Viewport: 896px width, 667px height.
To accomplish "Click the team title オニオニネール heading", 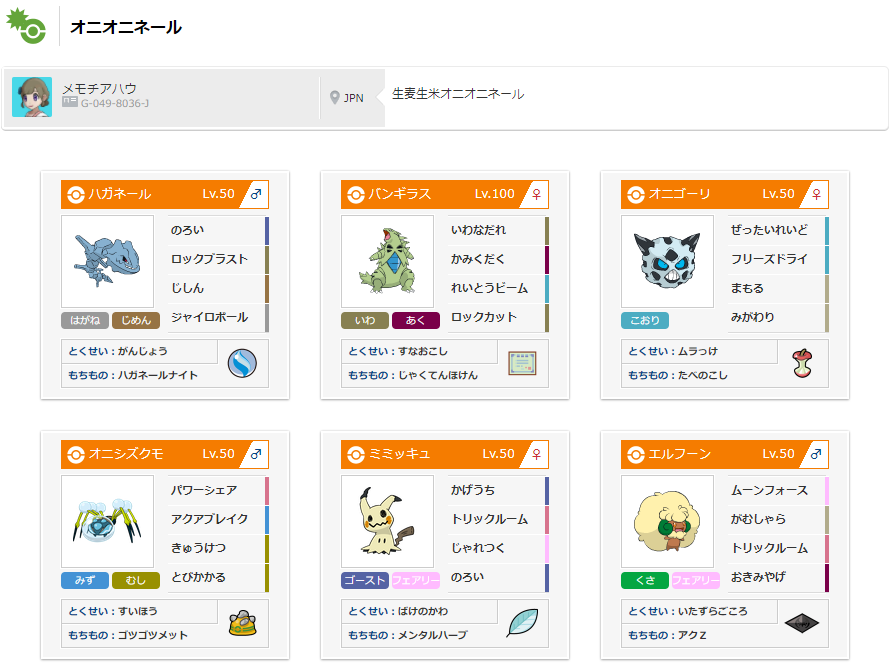I will [x=126, y=27].
